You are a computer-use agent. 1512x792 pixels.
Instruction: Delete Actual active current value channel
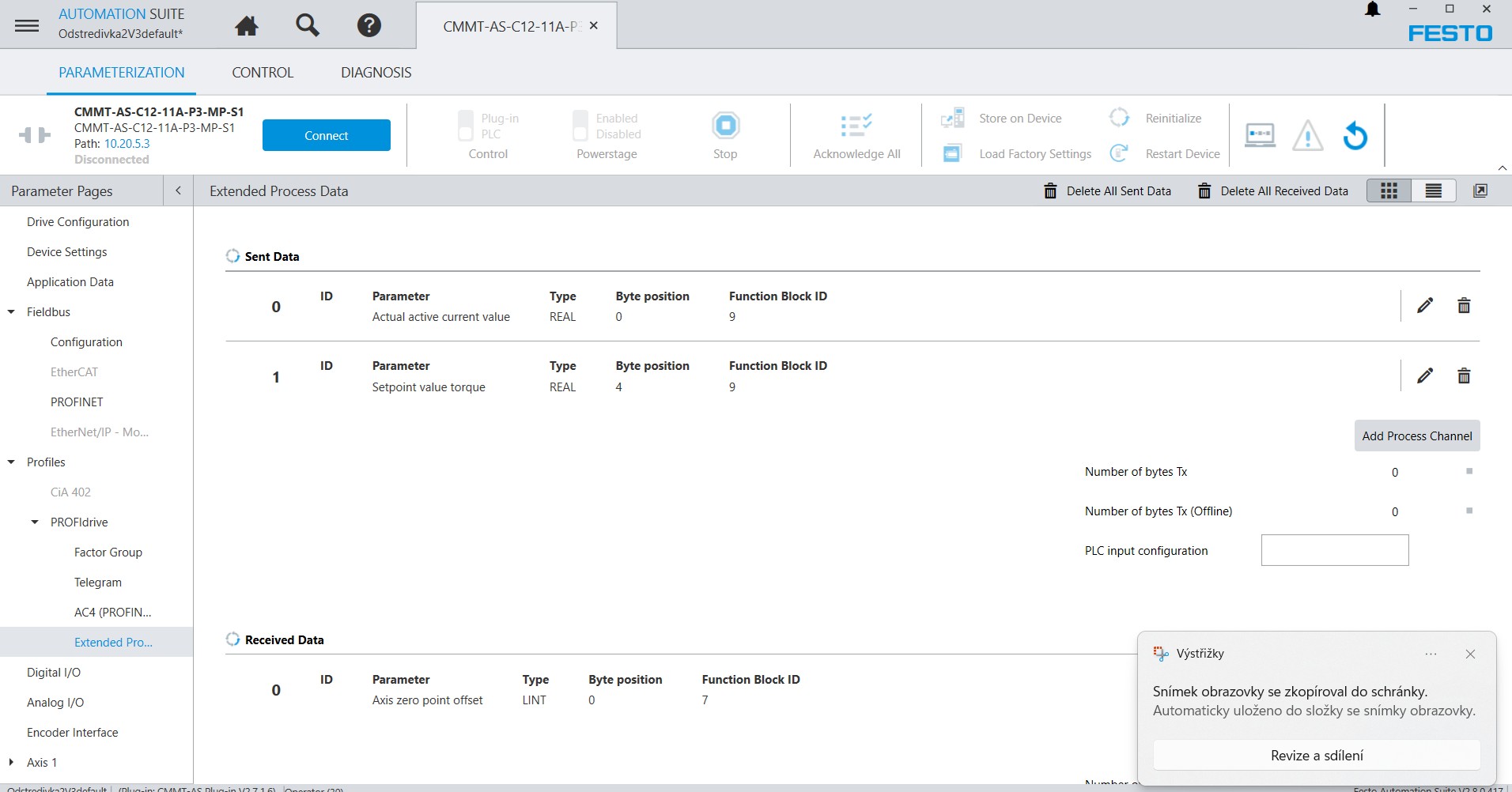pyautogui.click(x=1464, y=305)
